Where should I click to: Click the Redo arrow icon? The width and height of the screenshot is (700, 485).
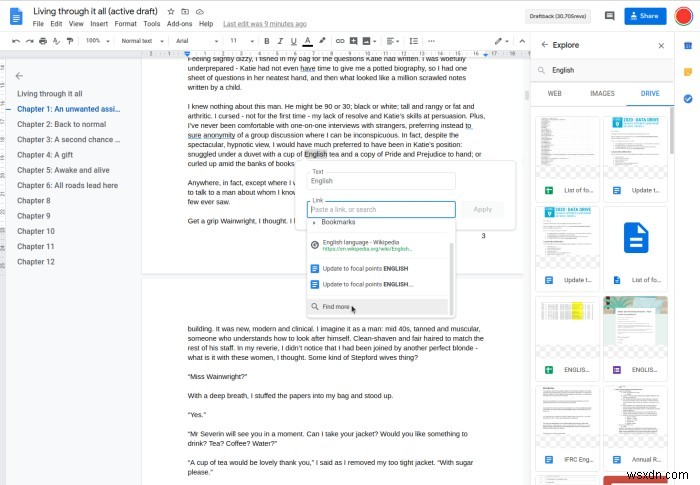(29, 41)
